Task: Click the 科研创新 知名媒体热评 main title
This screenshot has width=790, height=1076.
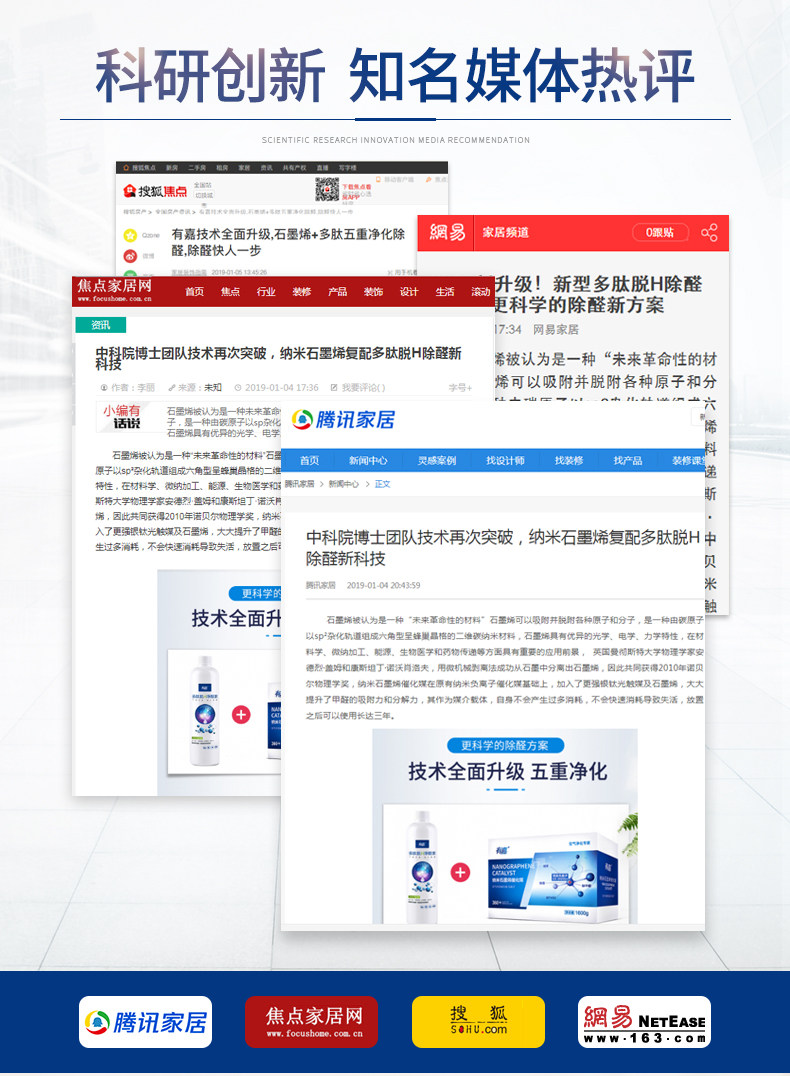Action: click(x=395, y=75)
